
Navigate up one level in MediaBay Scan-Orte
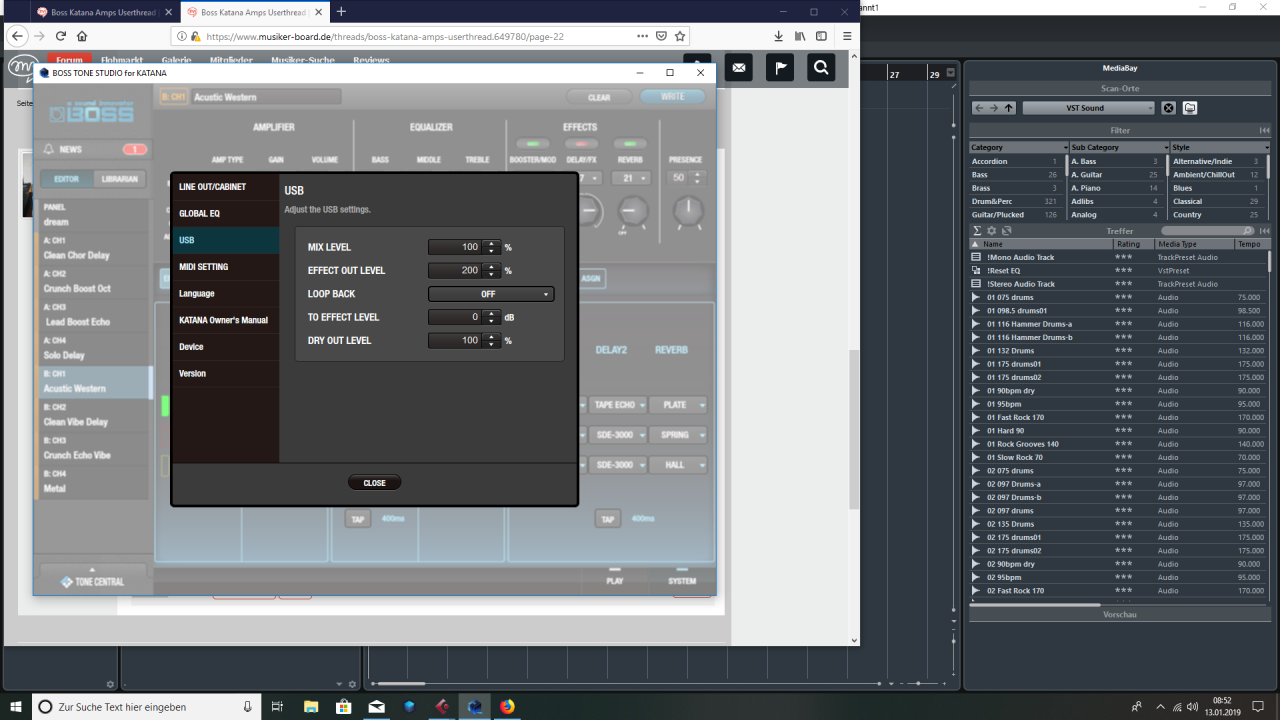(1009, 108)
